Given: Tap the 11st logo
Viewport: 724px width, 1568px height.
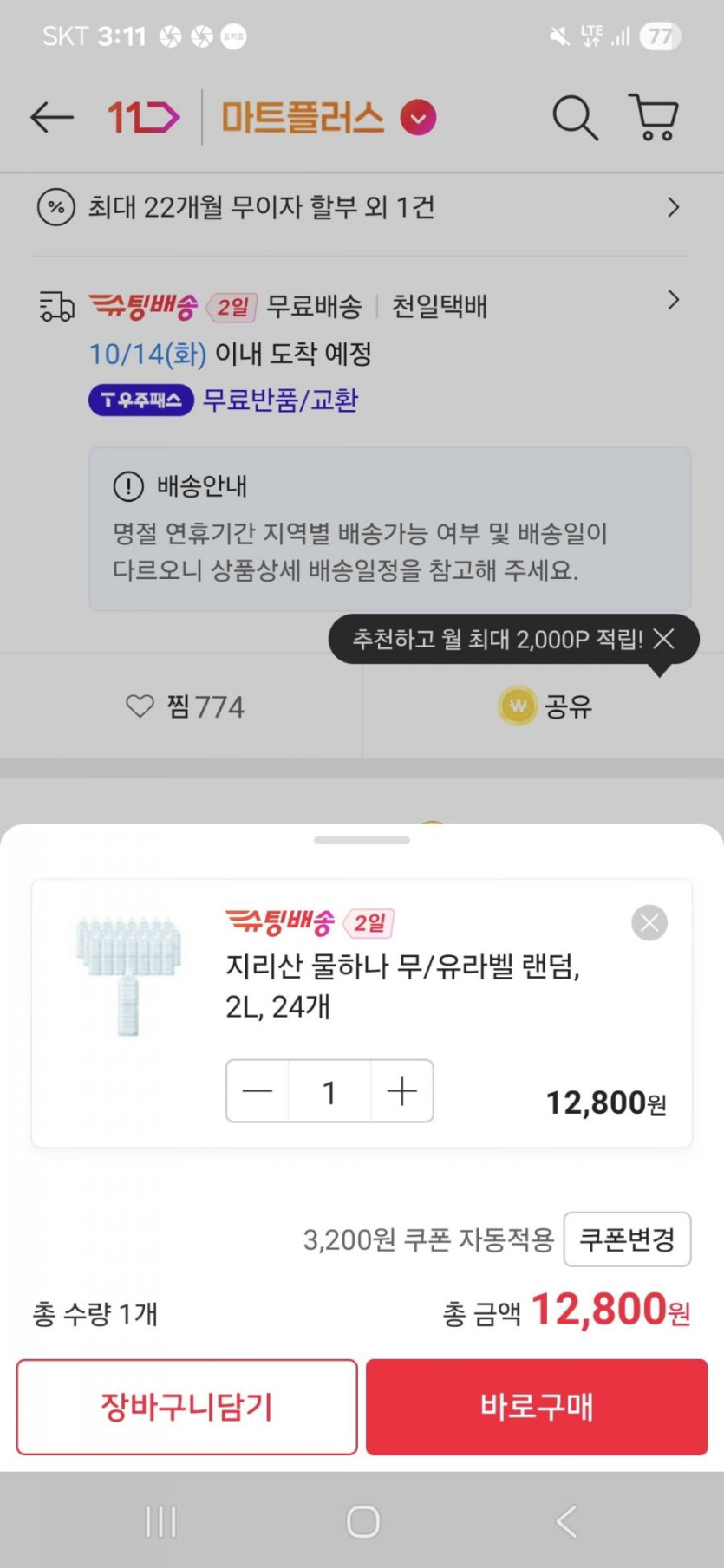Looking at the screenshot, I should pos(143,117).
